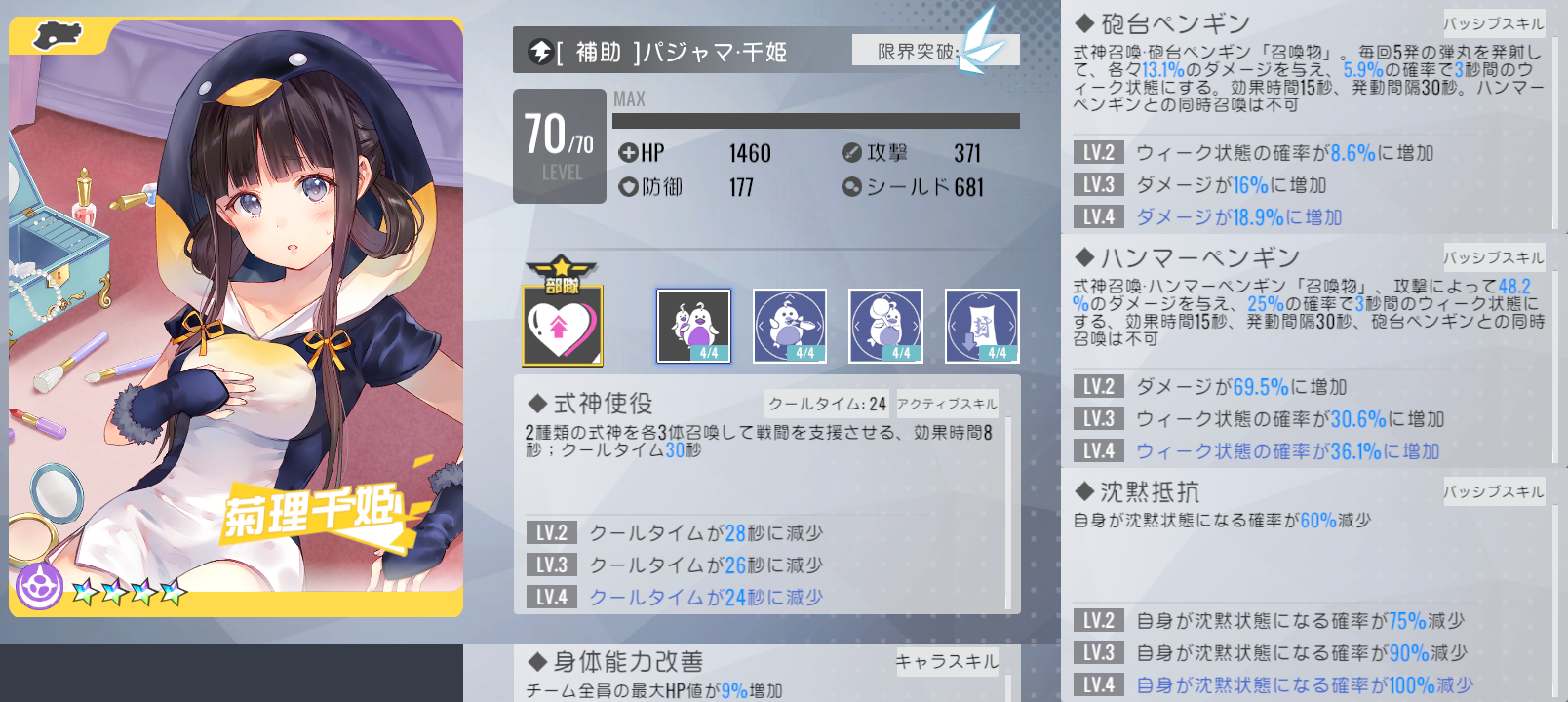Click the shield stat icon

point(851,186)
